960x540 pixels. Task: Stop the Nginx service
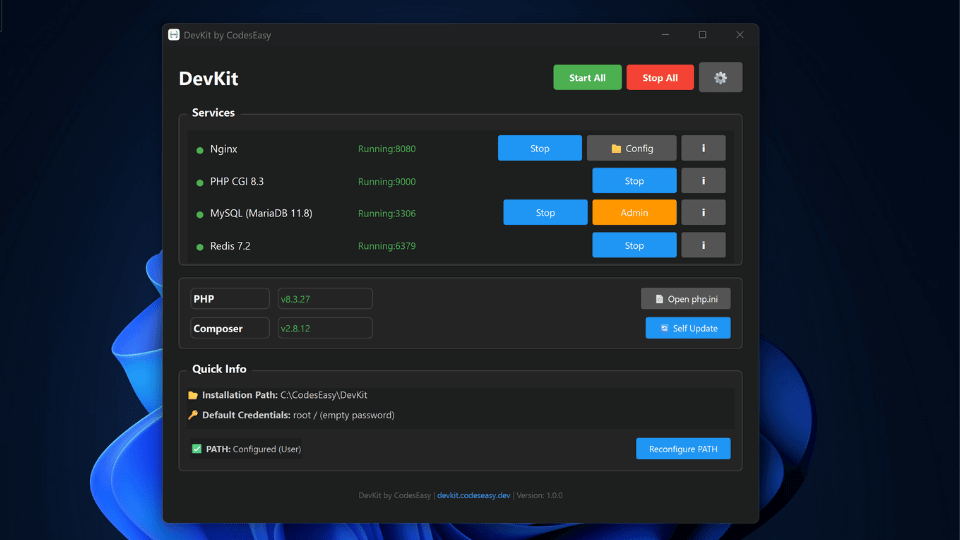539,148
